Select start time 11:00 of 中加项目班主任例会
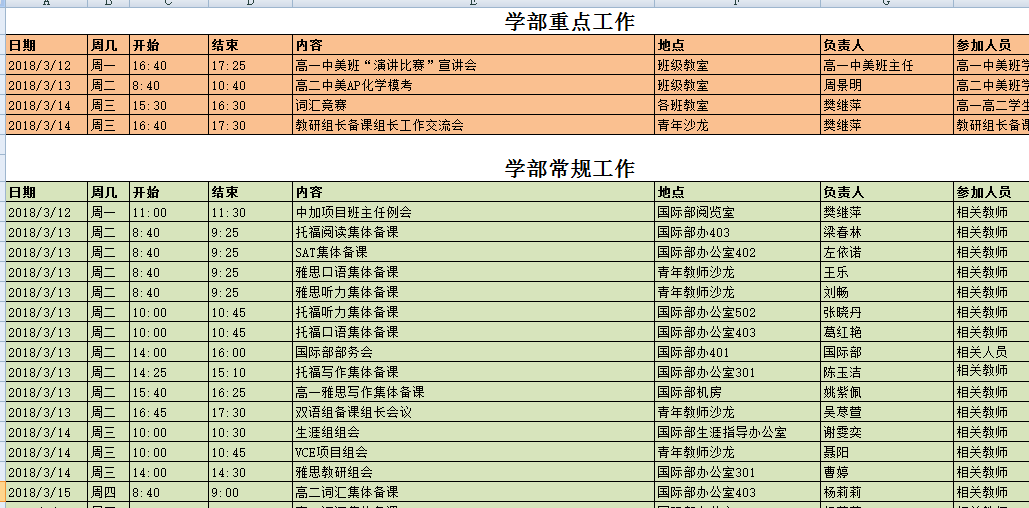1029x508 pixels. 169,212
